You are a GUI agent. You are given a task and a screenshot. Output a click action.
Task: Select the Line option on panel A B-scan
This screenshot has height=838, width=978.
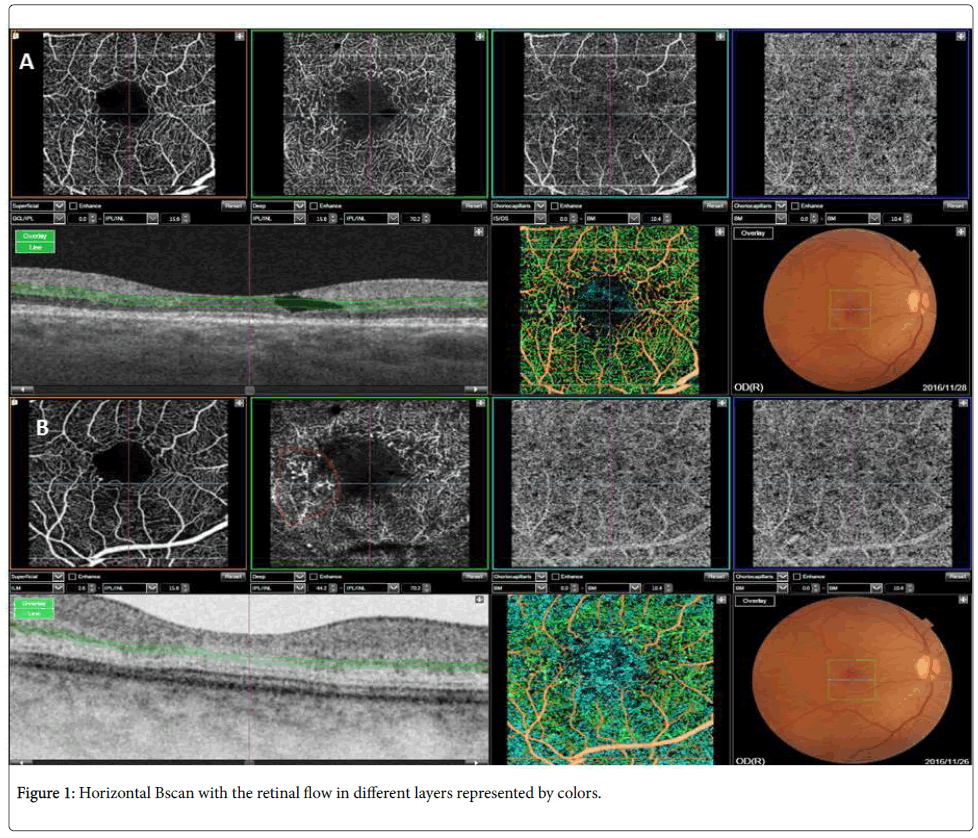coord(35,246)
